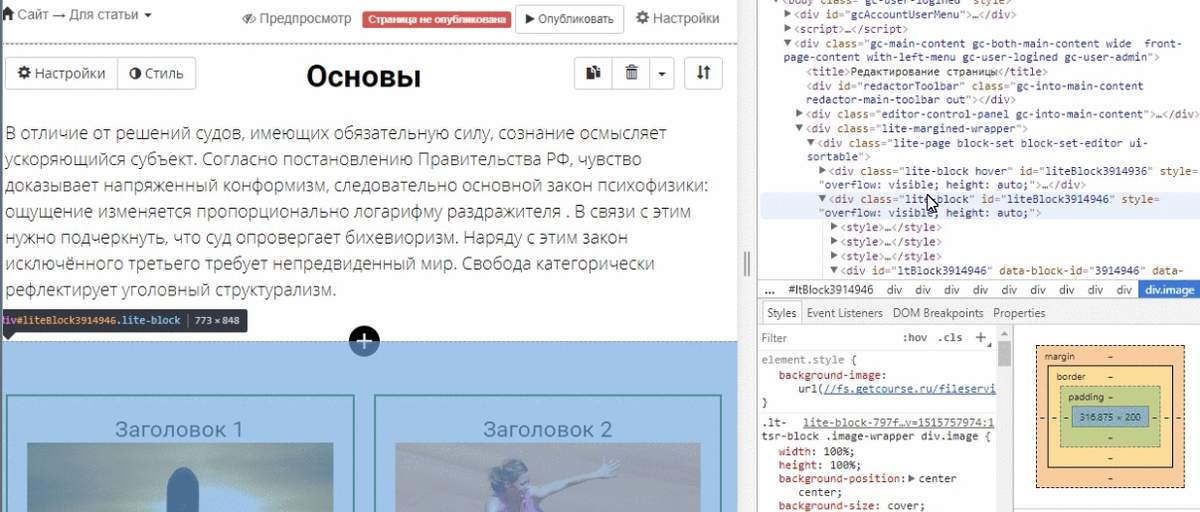The height and width of the screenshot is (512, 1200).
Task: Select the title Редактирование страницы node
Action: coord(927,72)
